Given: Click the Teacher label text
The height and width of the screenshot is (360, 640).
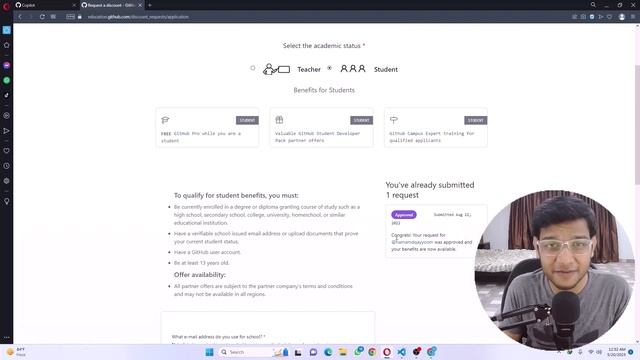Looking at the screenshot, I should pos(309,69).
